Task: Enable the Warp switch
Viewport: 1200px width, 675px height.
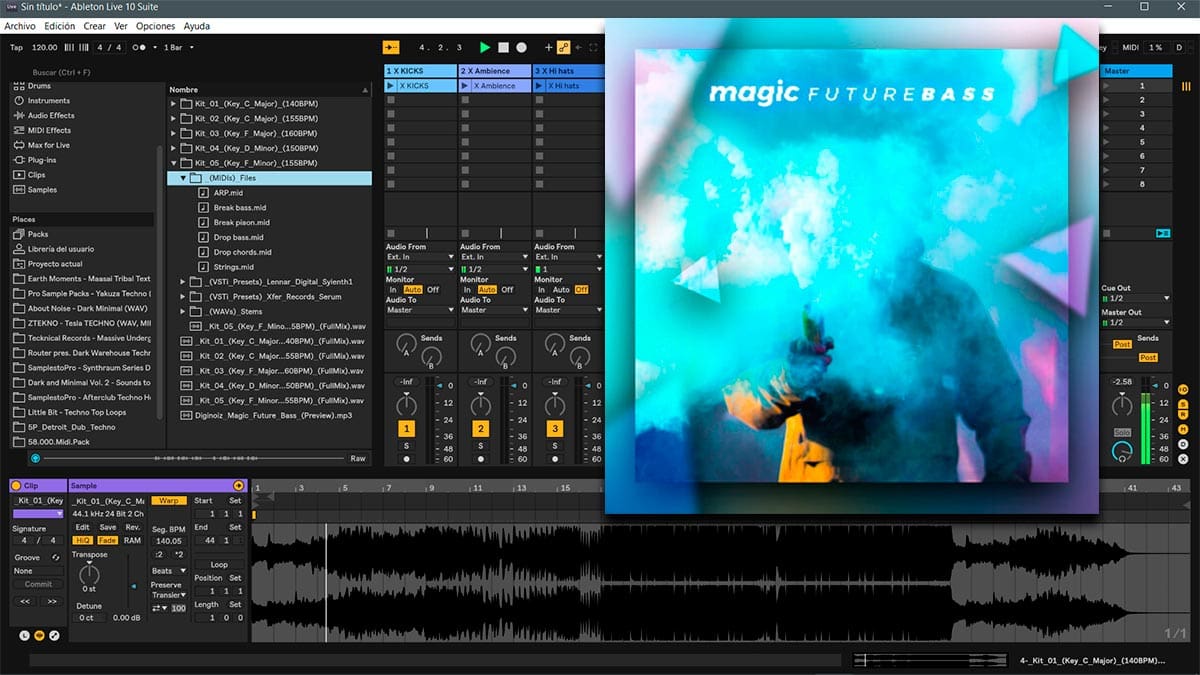Action: click(x=169, y=500)
